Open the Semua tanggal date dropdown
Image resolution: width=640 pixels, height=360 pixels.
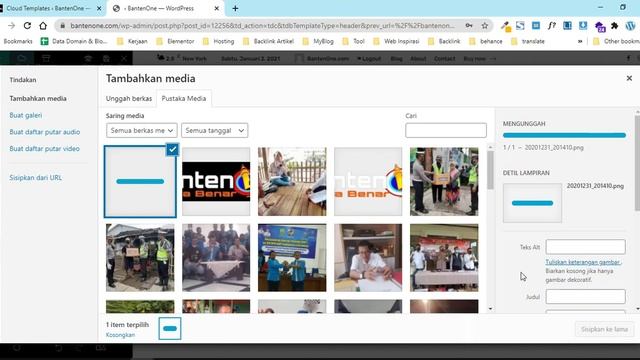(214, 131)
